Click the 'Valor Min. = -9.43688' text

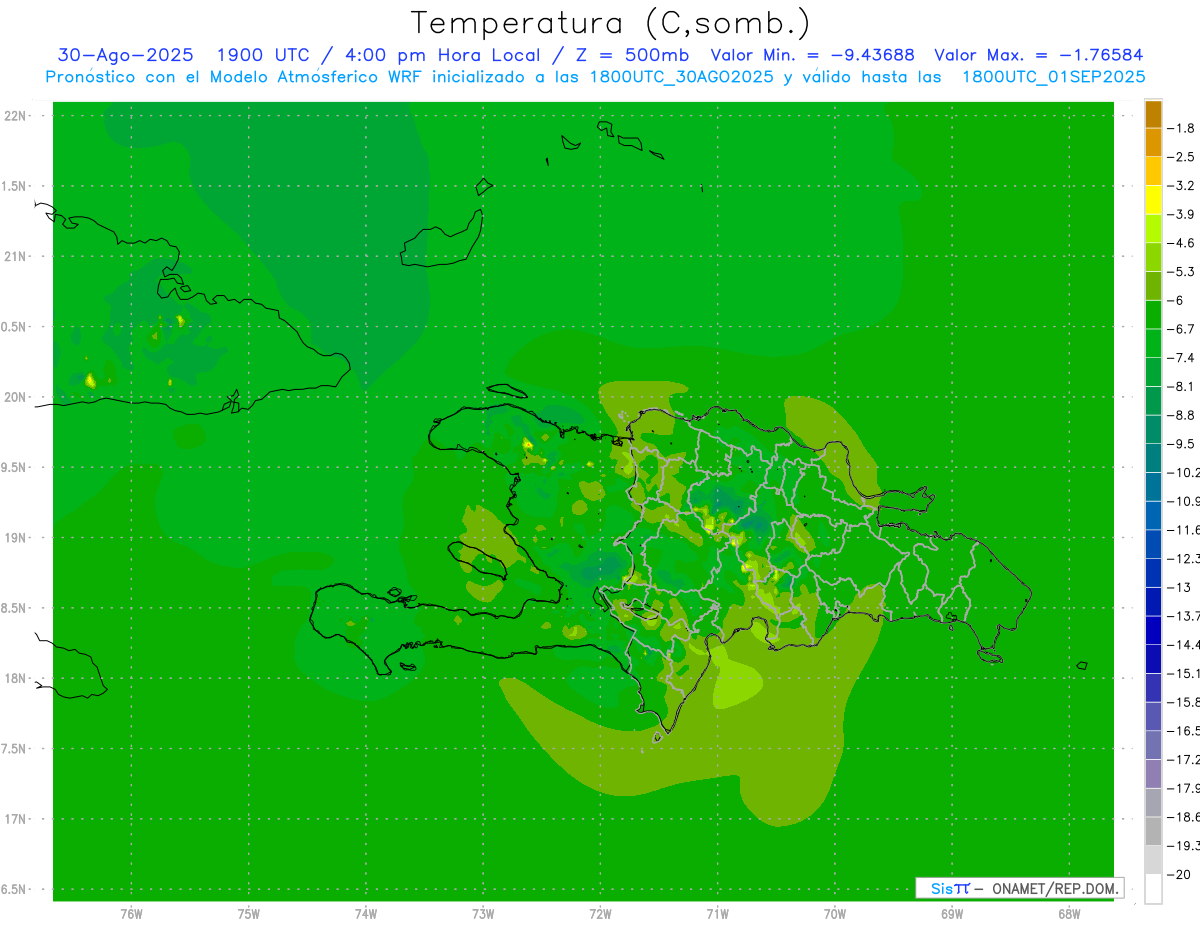(813, 55)
